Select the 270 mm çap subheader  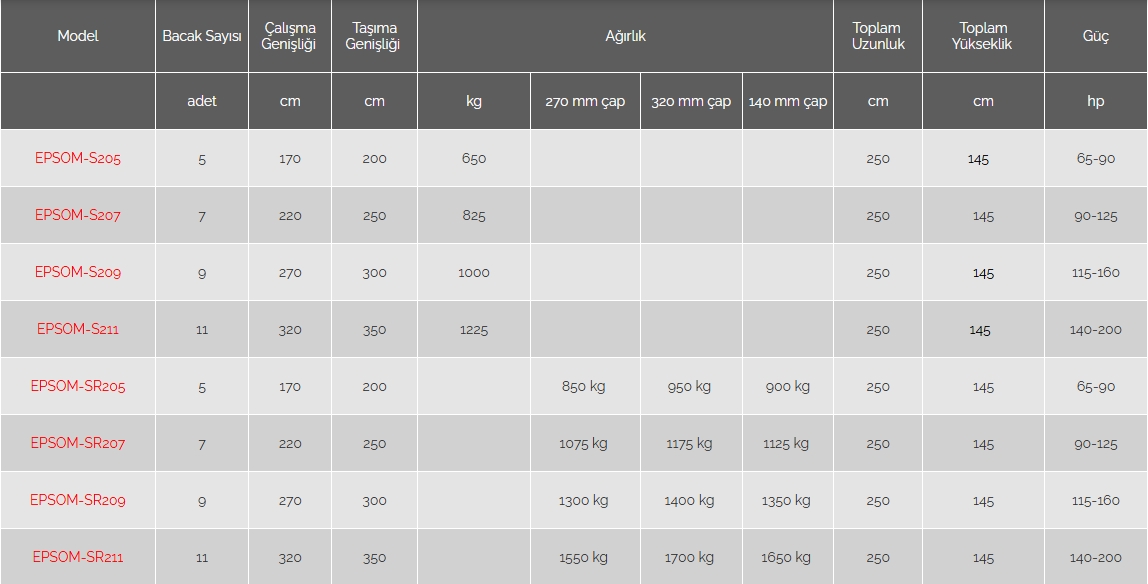point(585,101)
